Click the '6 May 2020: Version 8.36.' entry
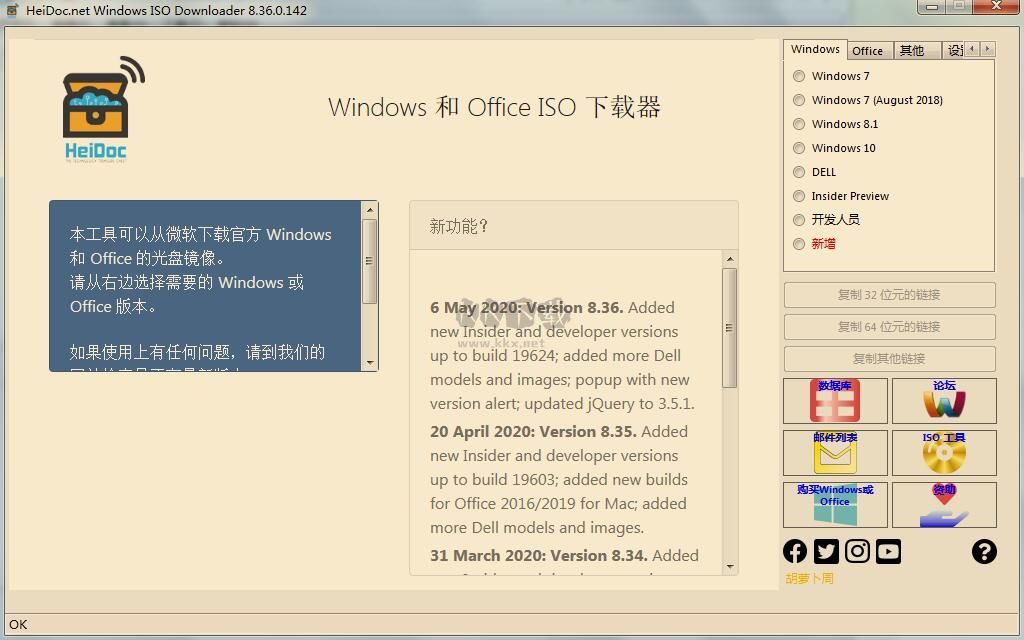 526,308
